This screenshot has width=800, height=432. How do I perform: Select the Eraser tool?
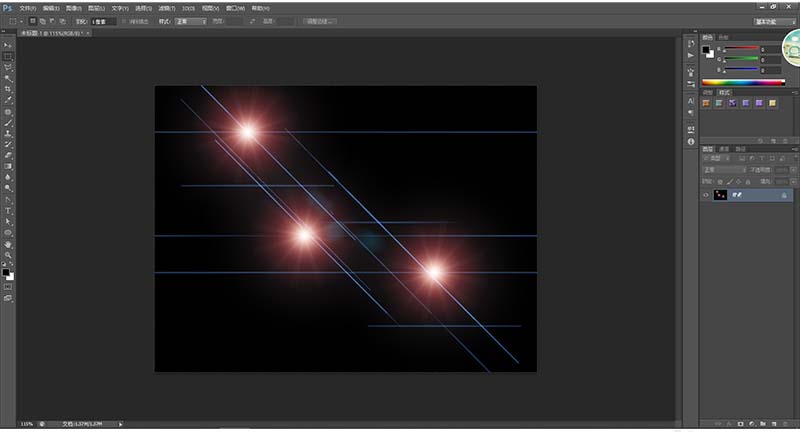(x=8, y=156)
